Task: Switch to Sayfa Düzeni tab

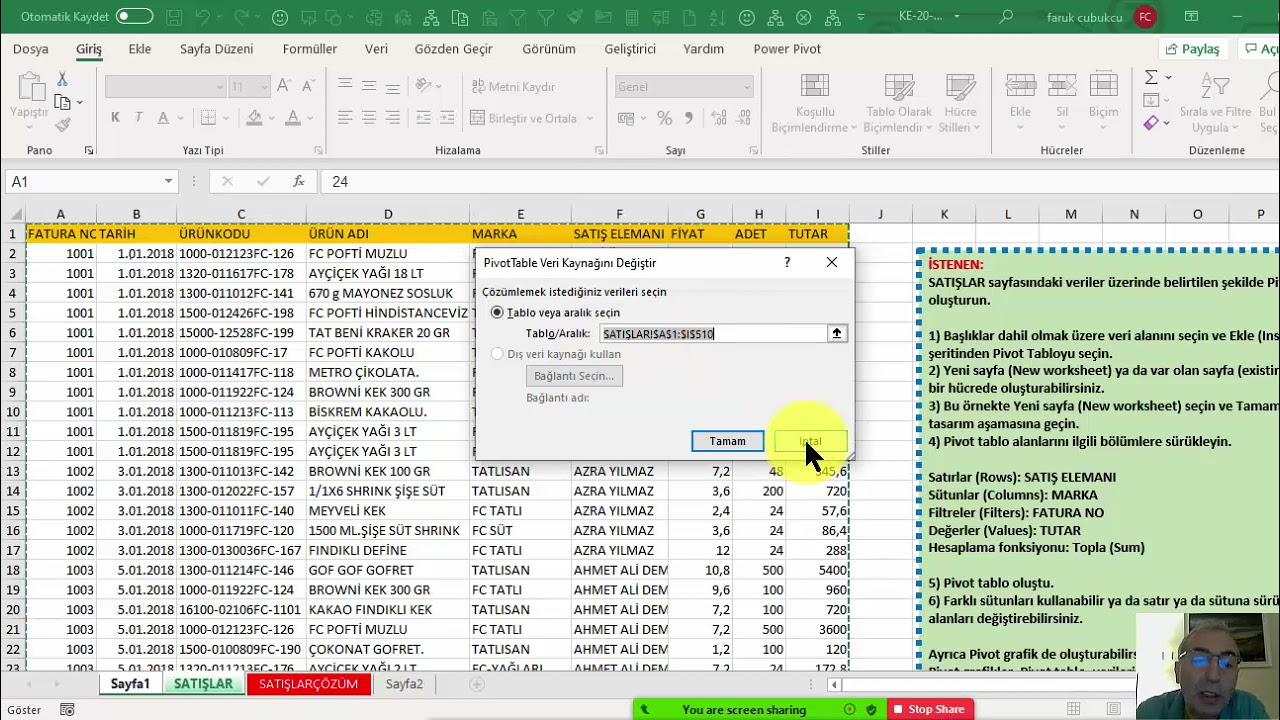Action: pyautogui.click(x=217, y=49)
